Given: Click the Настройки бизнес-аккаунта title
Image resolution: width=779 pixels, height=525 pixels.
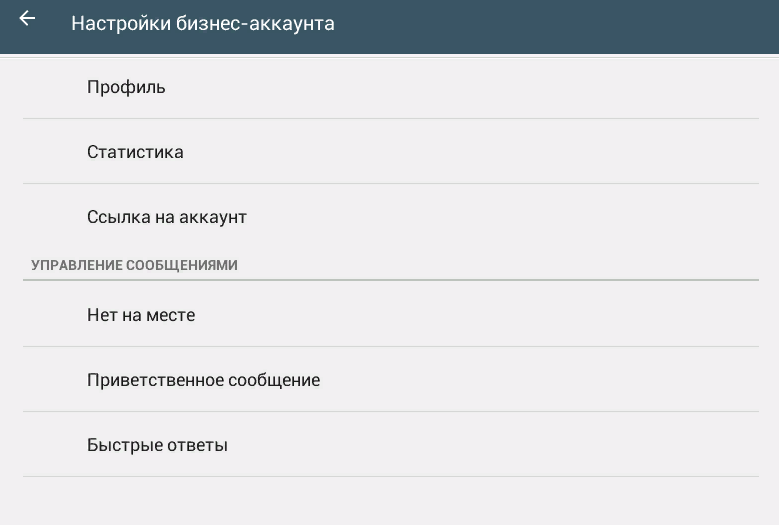Looking at the screenshot, I should (x=202, y=23).
